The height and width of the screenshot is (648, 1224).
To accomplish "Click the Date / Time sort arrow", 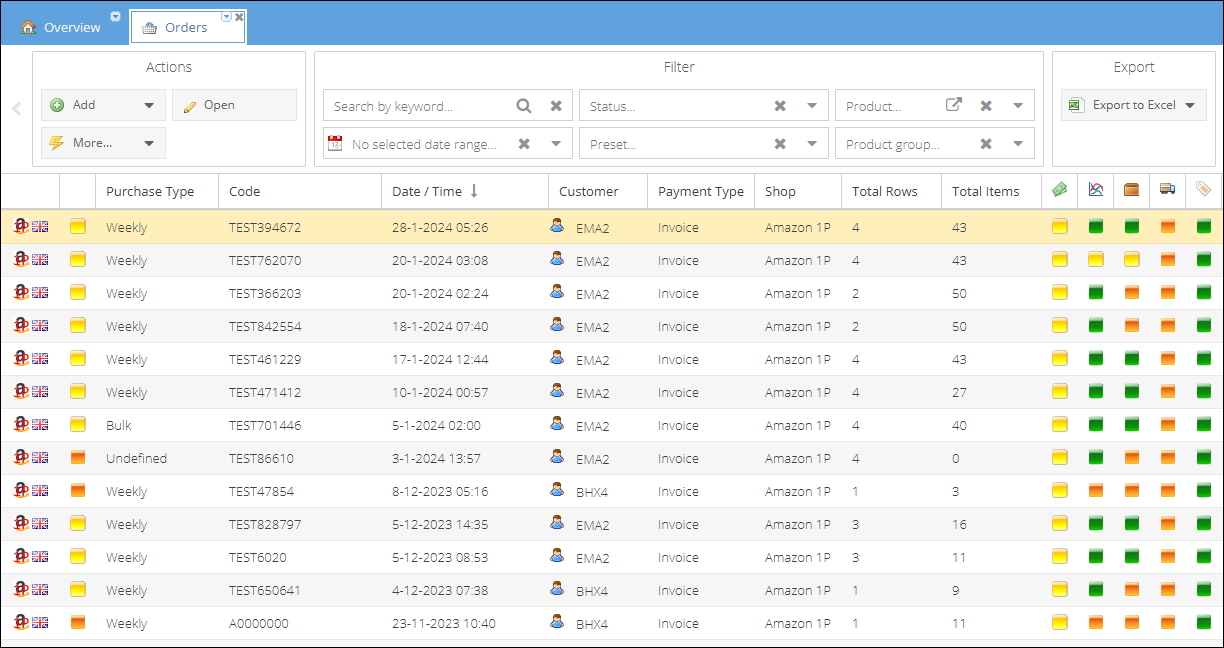I will click(474, 191).
